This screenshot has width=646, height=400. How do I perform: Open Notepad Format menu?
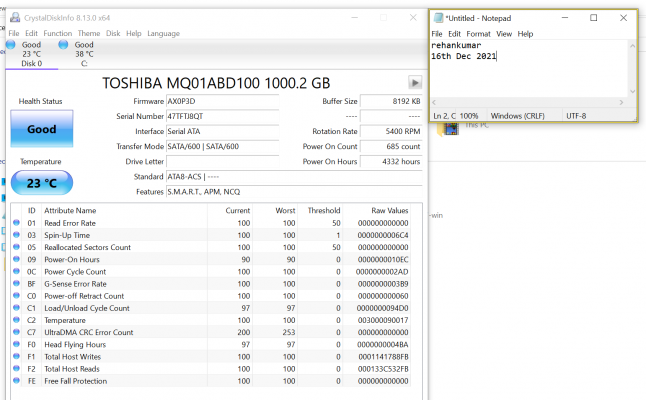478,34
